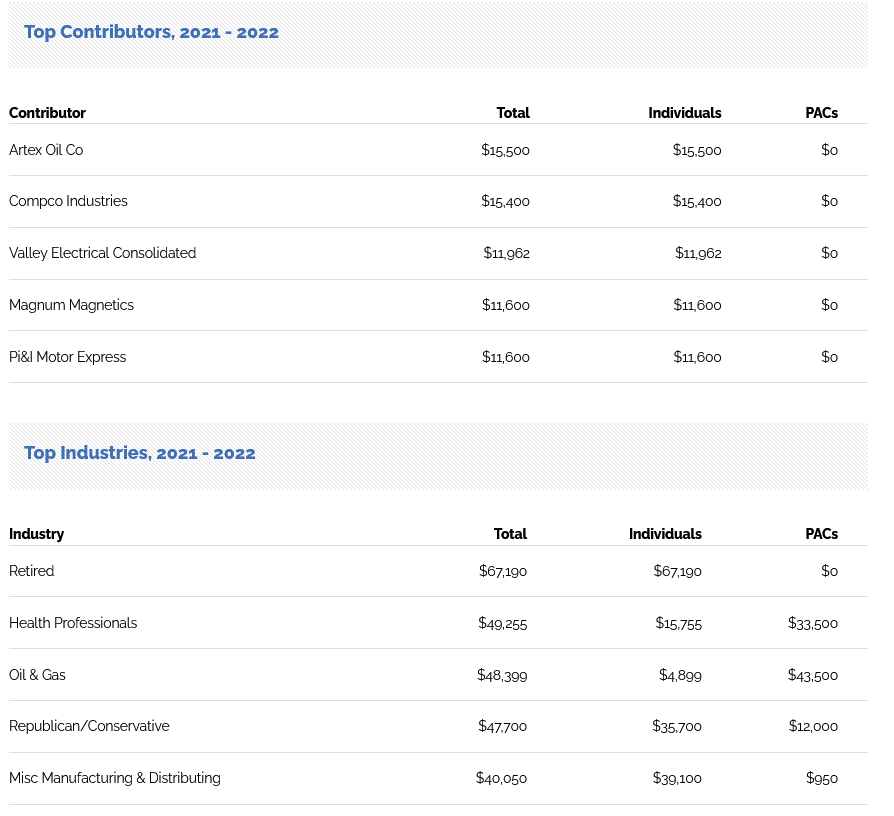Select the "Pi&I Motor Express" contributor name
Image resolution: width=894 pixels, height=816 pixels.
68,357
